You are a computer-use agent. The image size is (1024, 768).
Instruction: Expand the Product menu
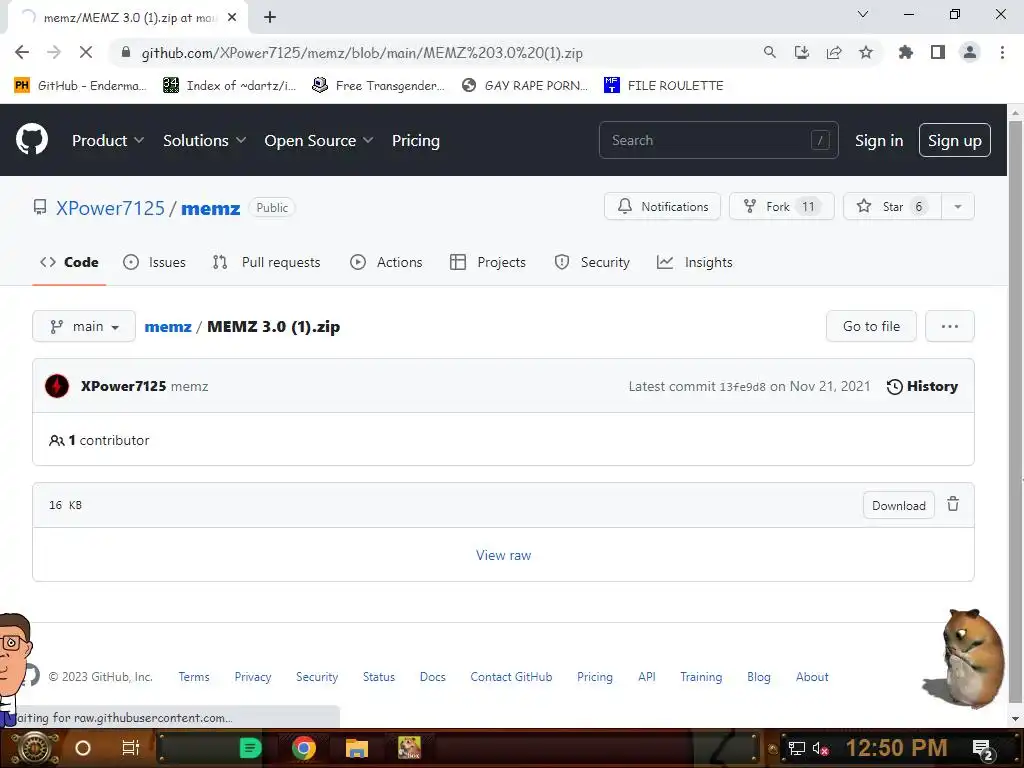click(x=108, y=140)
